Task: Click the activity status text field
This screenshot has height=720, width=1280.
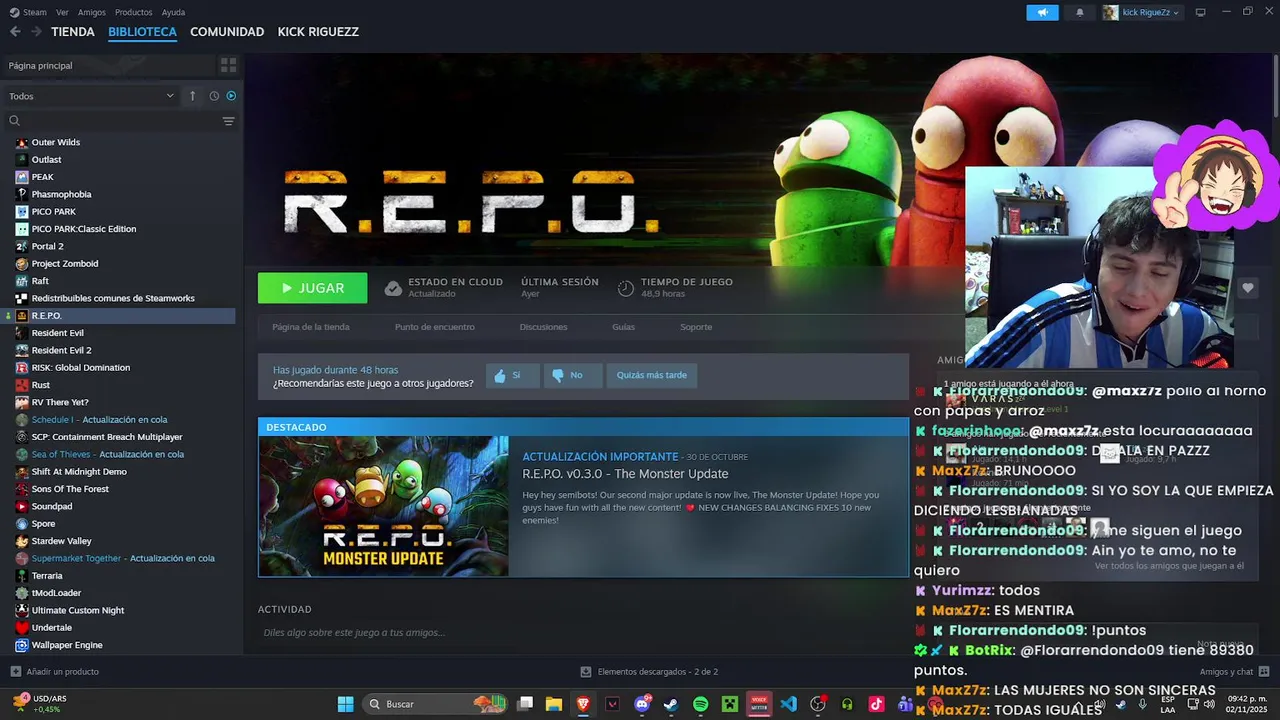Action: pyautogui.click(x=583, y=632)
